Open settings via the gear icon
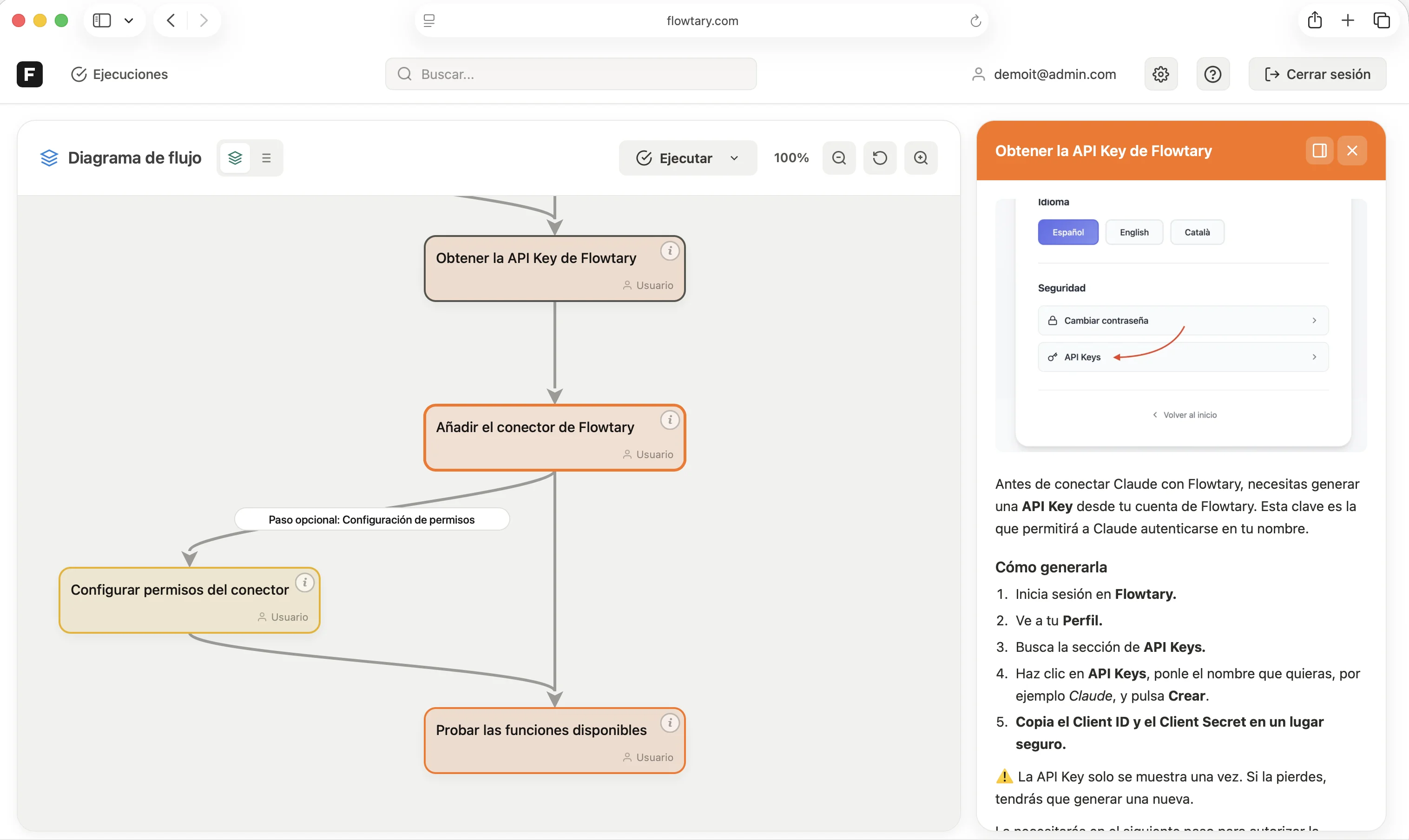The image size is (1409, 840). pyautogui.click(x=1160, y=74)
